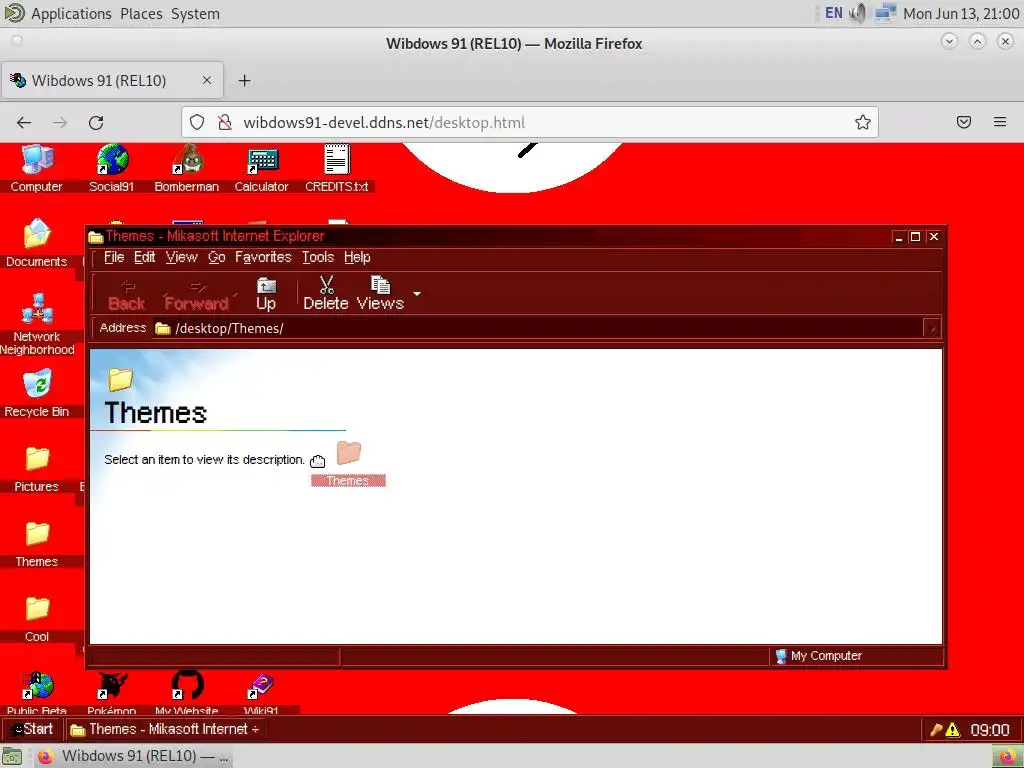1024x768 pixels.
Task: Click the show desktop icon in bottom panel
Action: [x=12, y=756]
